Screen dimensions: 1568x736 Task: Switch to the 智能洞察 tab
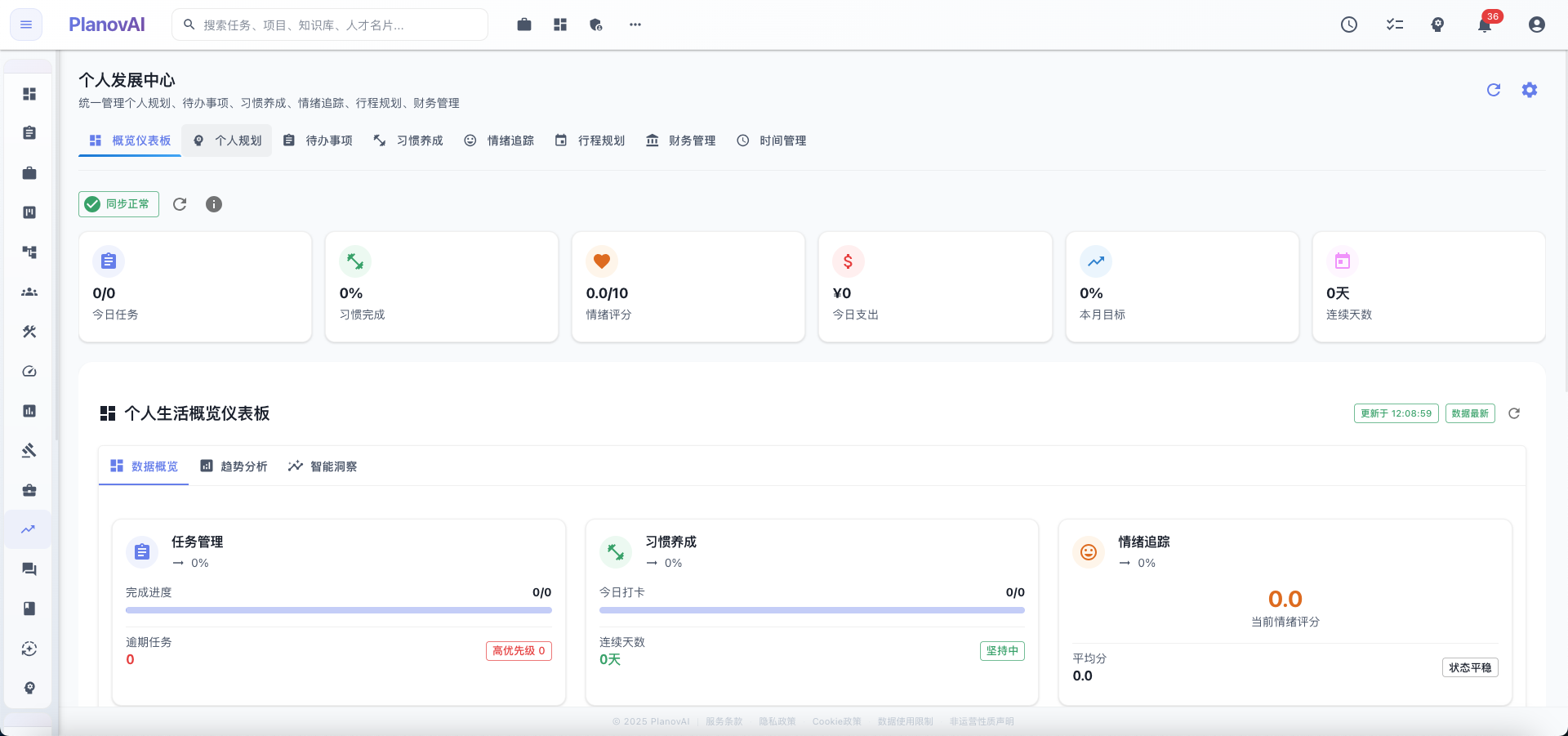[323, 466]
